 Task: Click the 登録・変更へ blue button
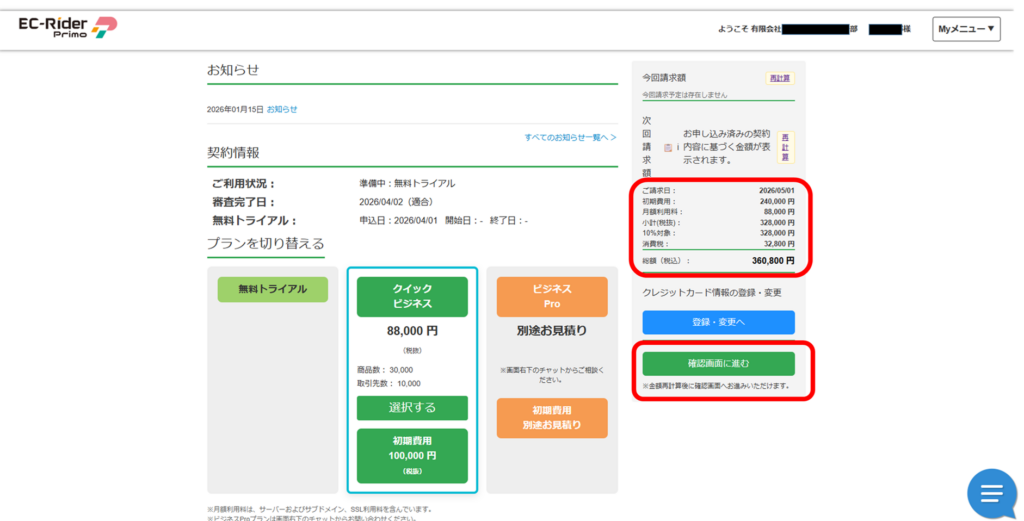click(x=718, y=322)
